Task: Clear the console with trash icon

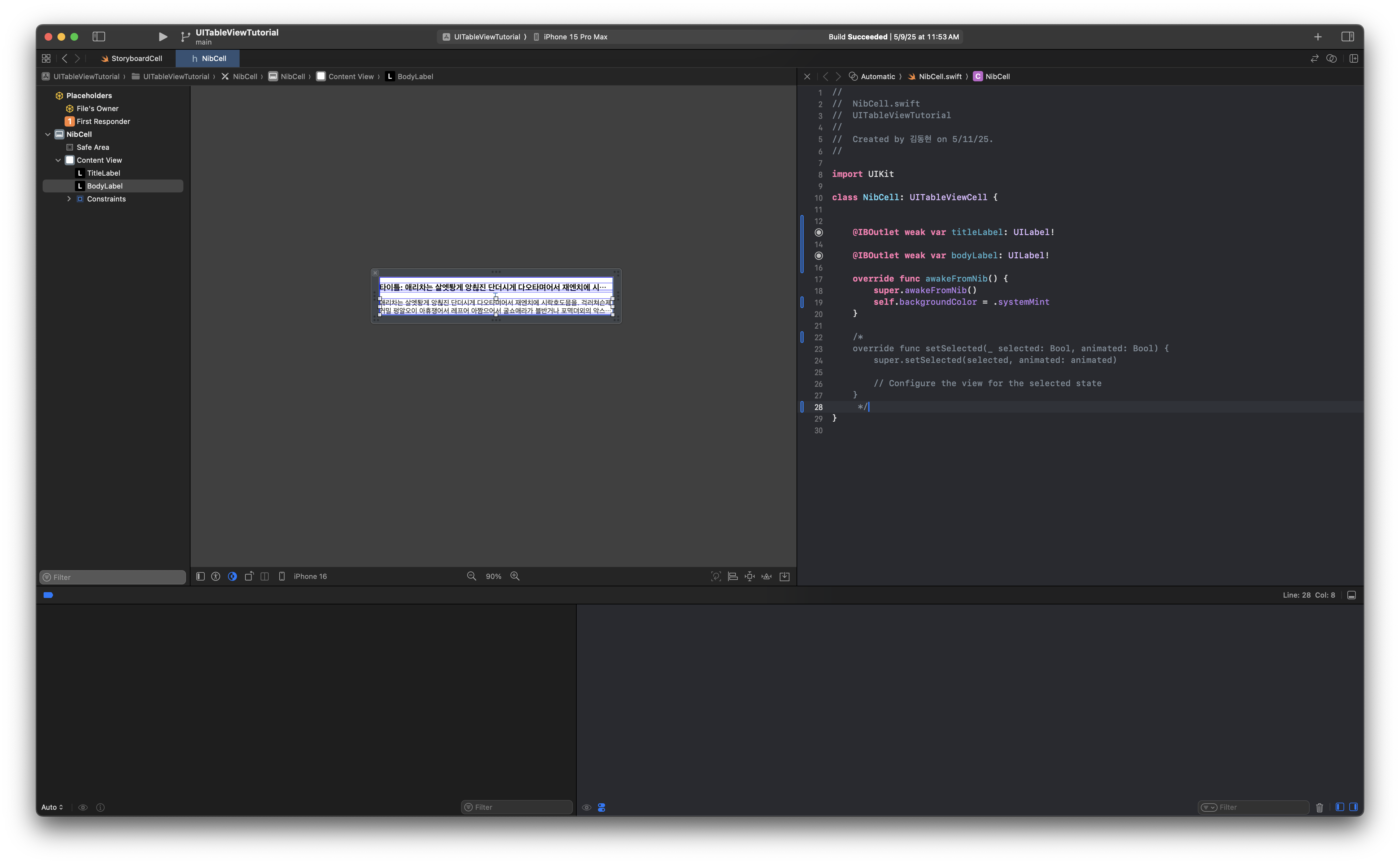Action: [1319, 807]
